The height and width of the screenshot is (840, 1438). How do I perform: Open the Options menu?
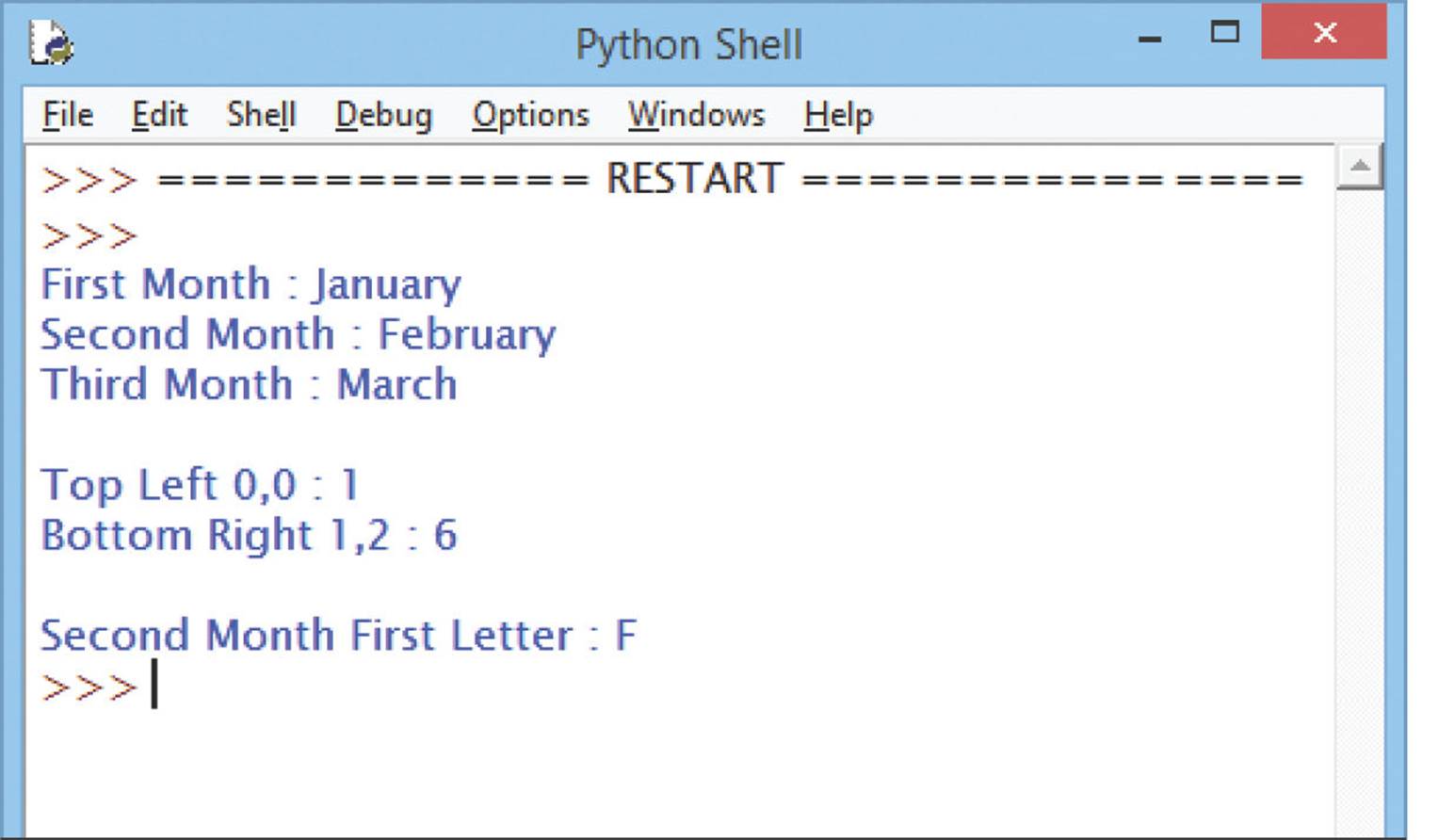coord(530,116)
